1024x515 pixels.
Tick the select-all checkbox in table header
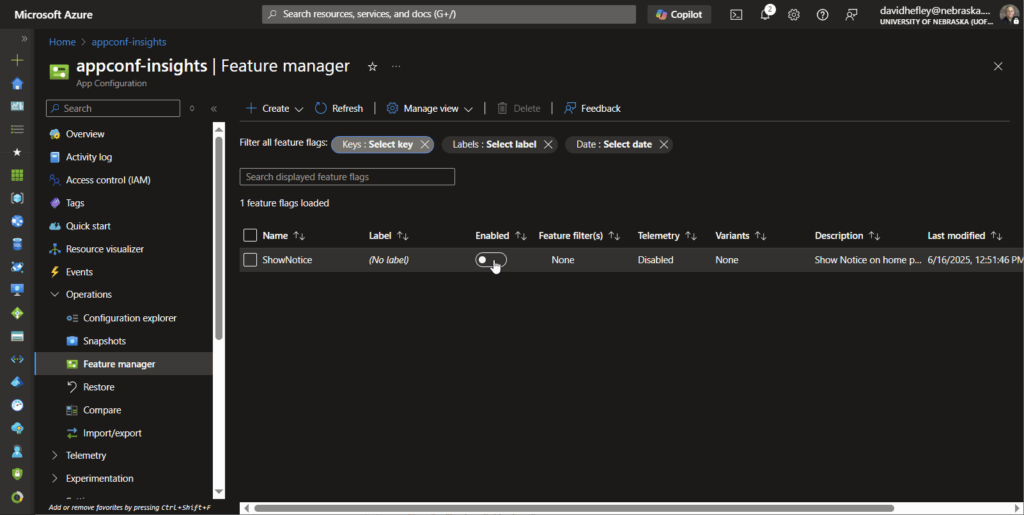pyautogui.click(x=250, y=236)
